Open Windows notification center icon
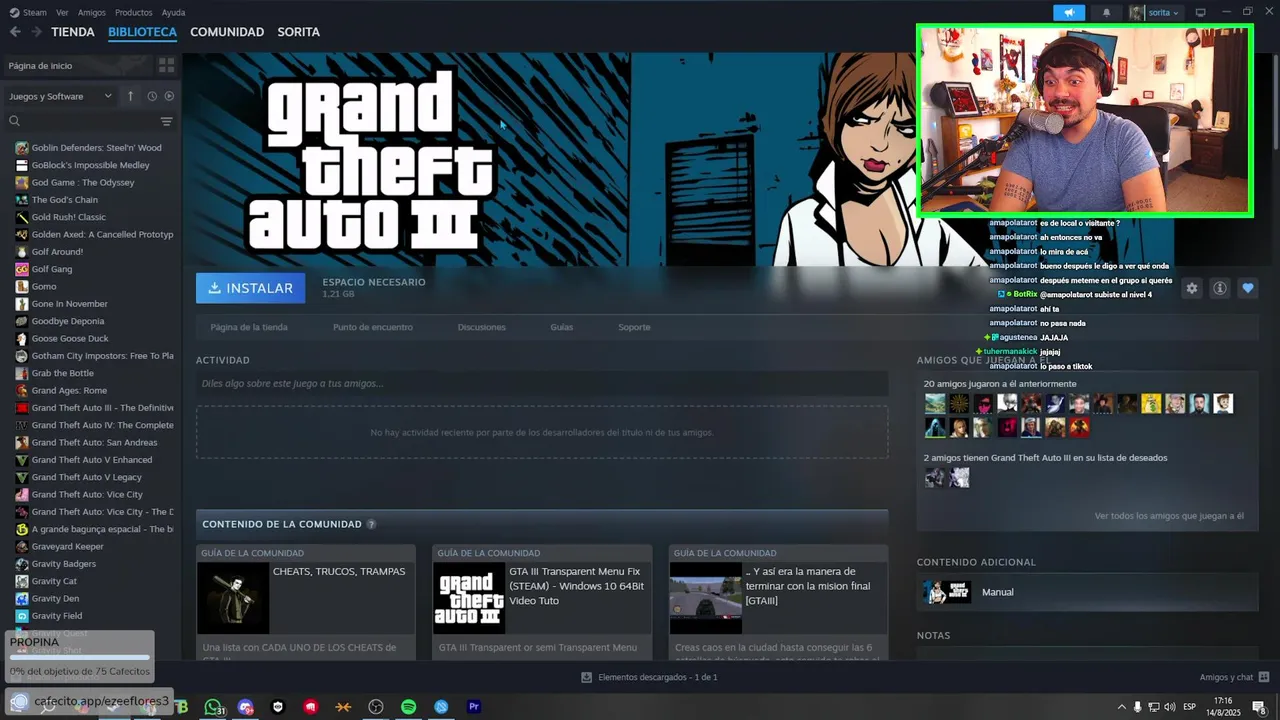 point(1259,707)
